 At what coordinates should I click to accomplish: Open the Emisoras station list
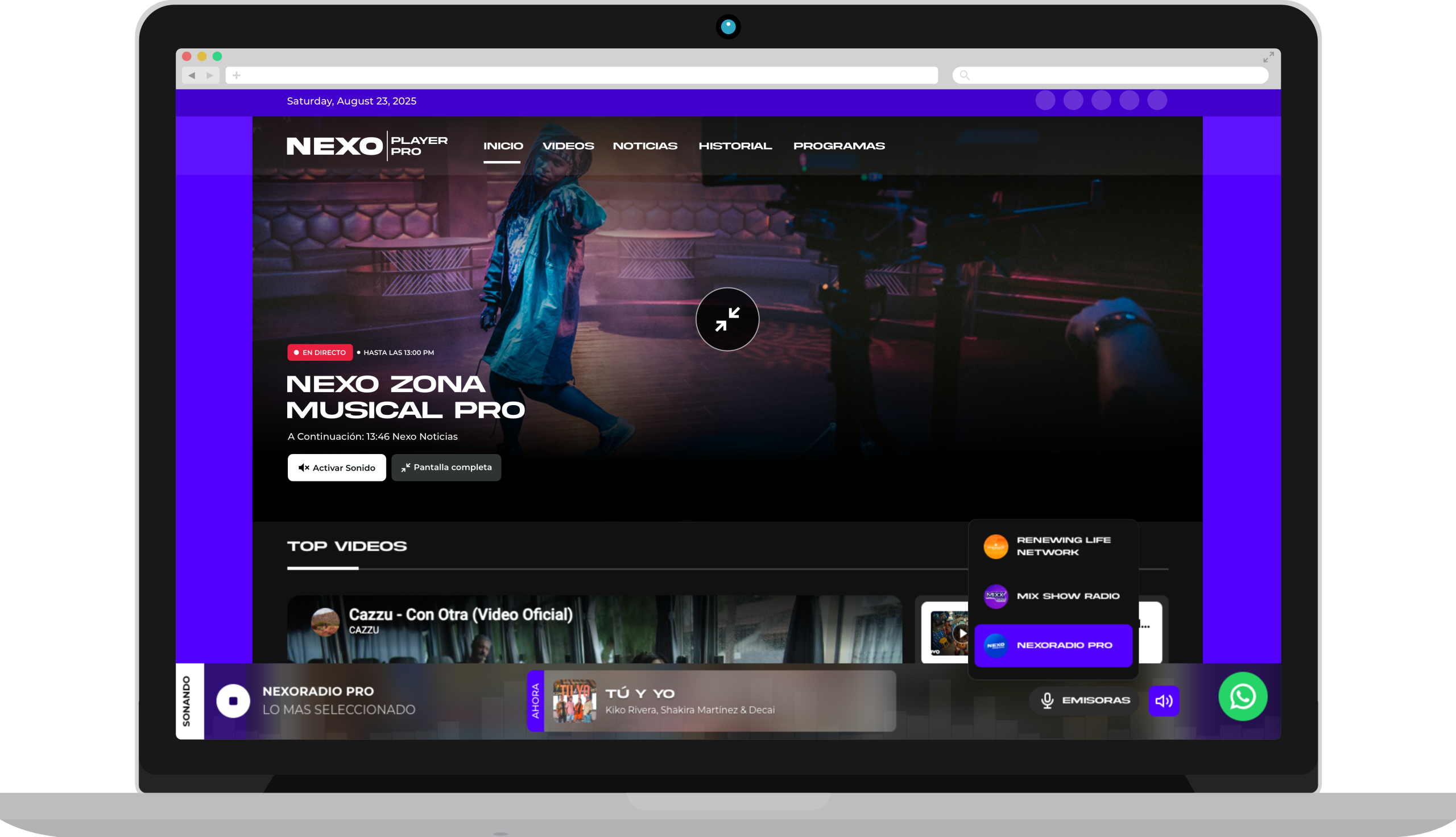[1084, 700]
